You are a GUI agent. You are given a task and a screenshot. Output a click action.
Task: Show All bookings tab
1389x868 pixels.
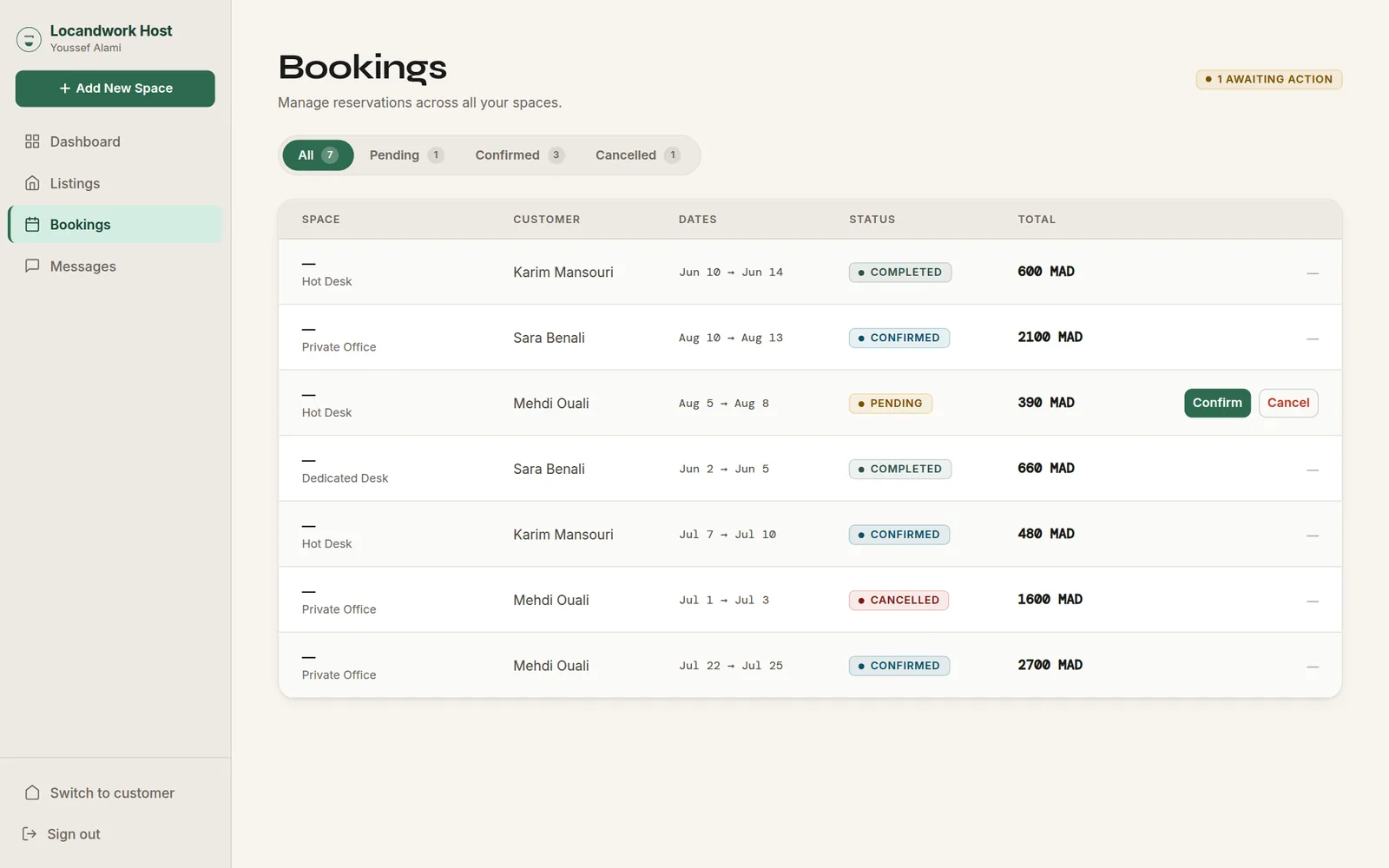pyautogui.click(x=318, y=155)
